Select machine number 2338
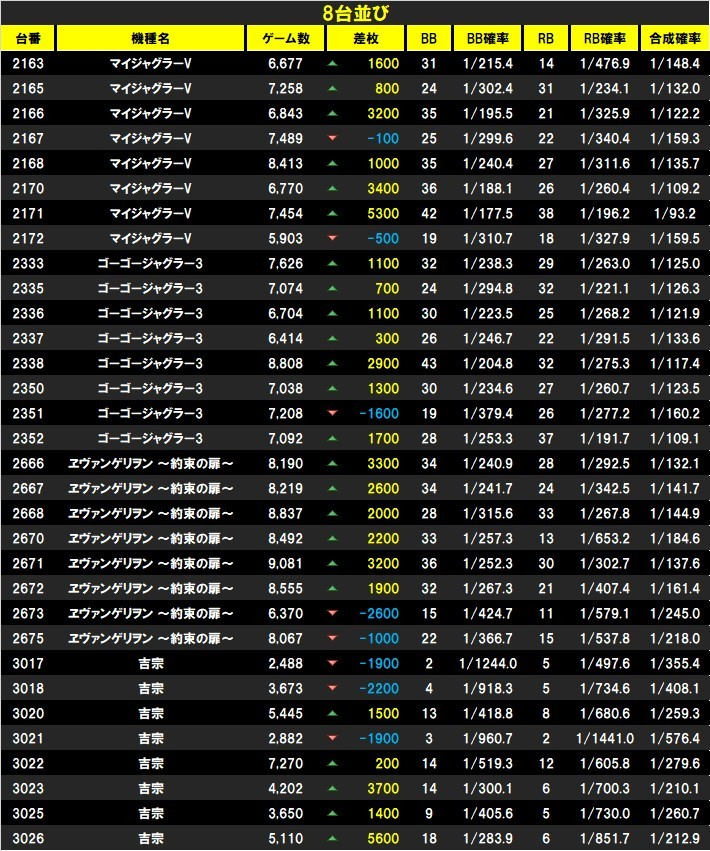The image size is (710, 851). click(28, 364)
